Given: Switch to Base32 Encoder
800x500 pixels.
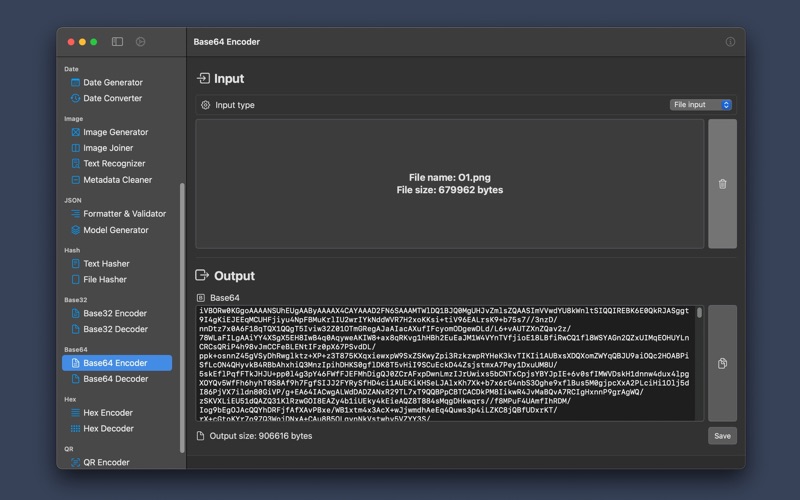Looking at the screenshot, I should click(x=115, y=313).
